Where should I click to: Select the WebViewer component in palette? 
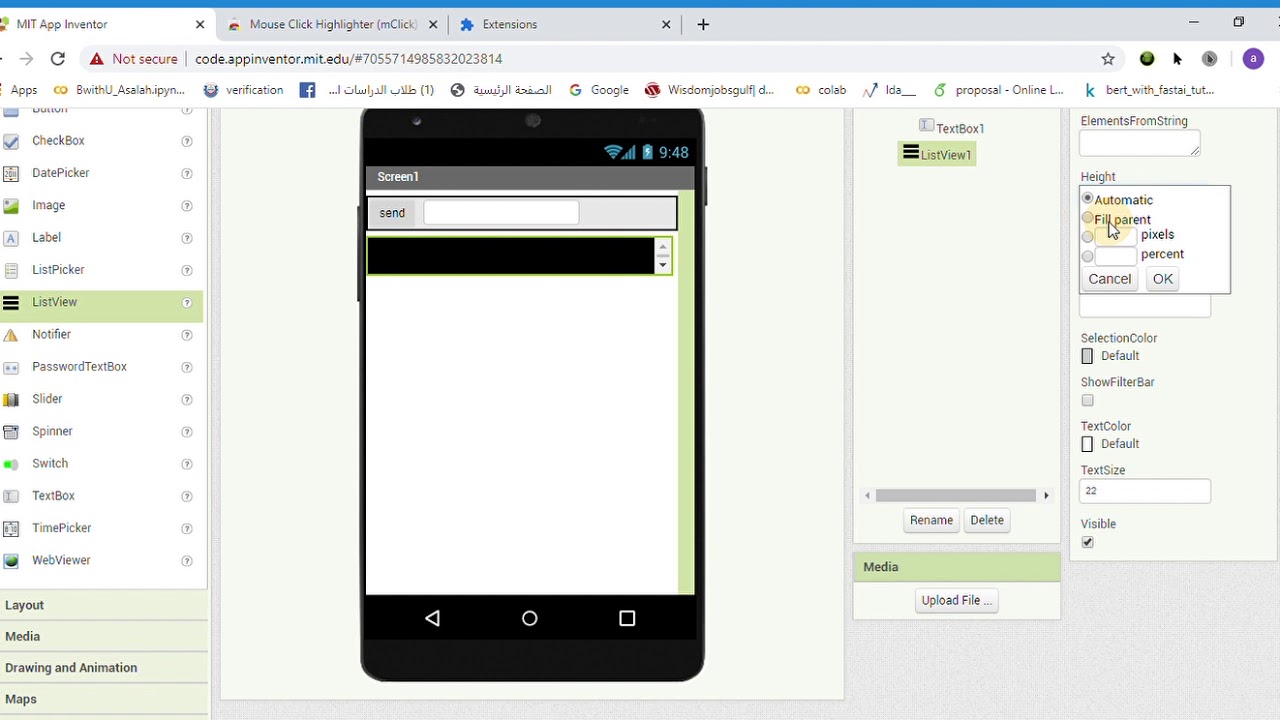click(x=61, y=560)
